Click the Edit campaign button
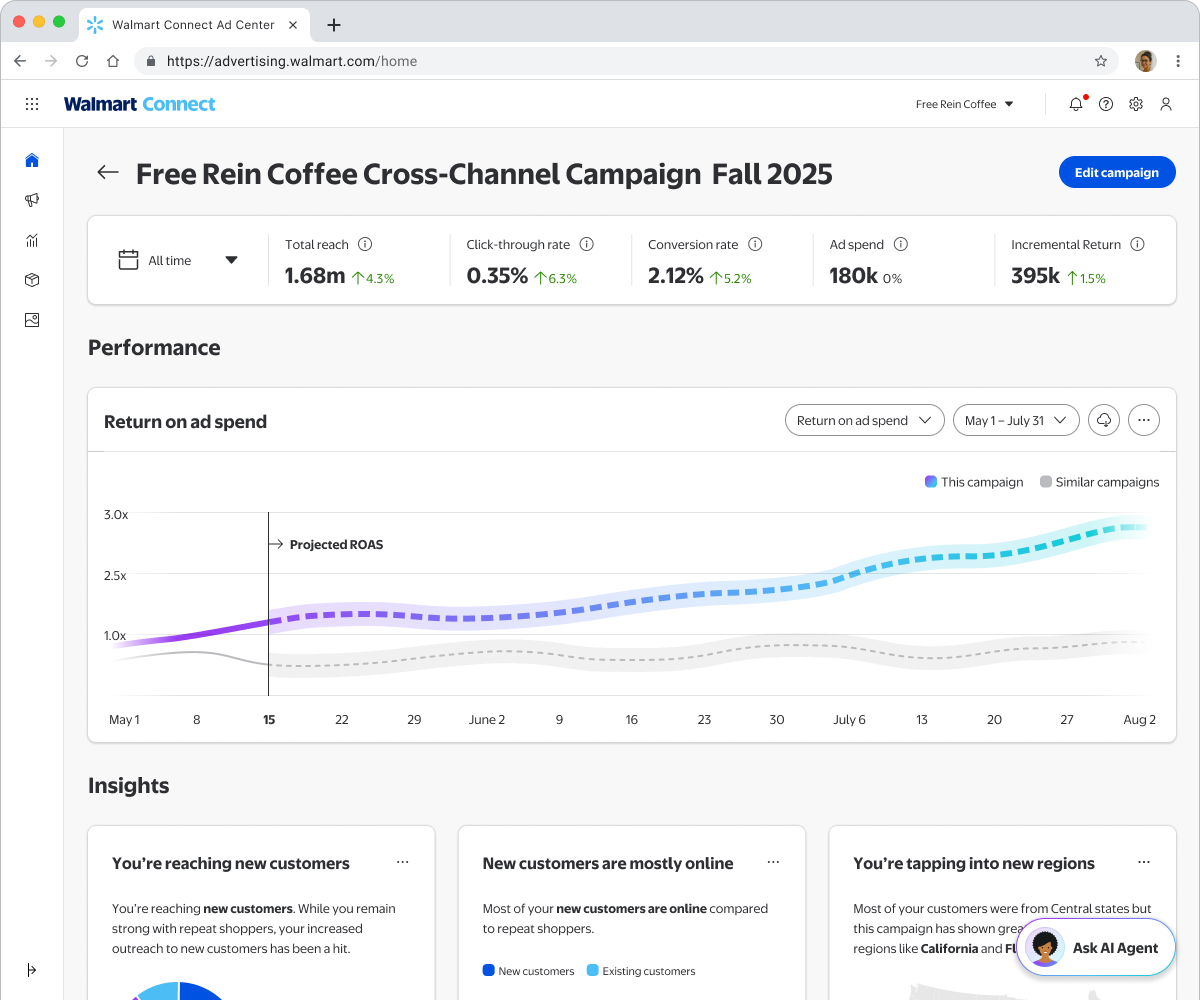Screen dimensions: 1200x1000 click(1117, 172)
